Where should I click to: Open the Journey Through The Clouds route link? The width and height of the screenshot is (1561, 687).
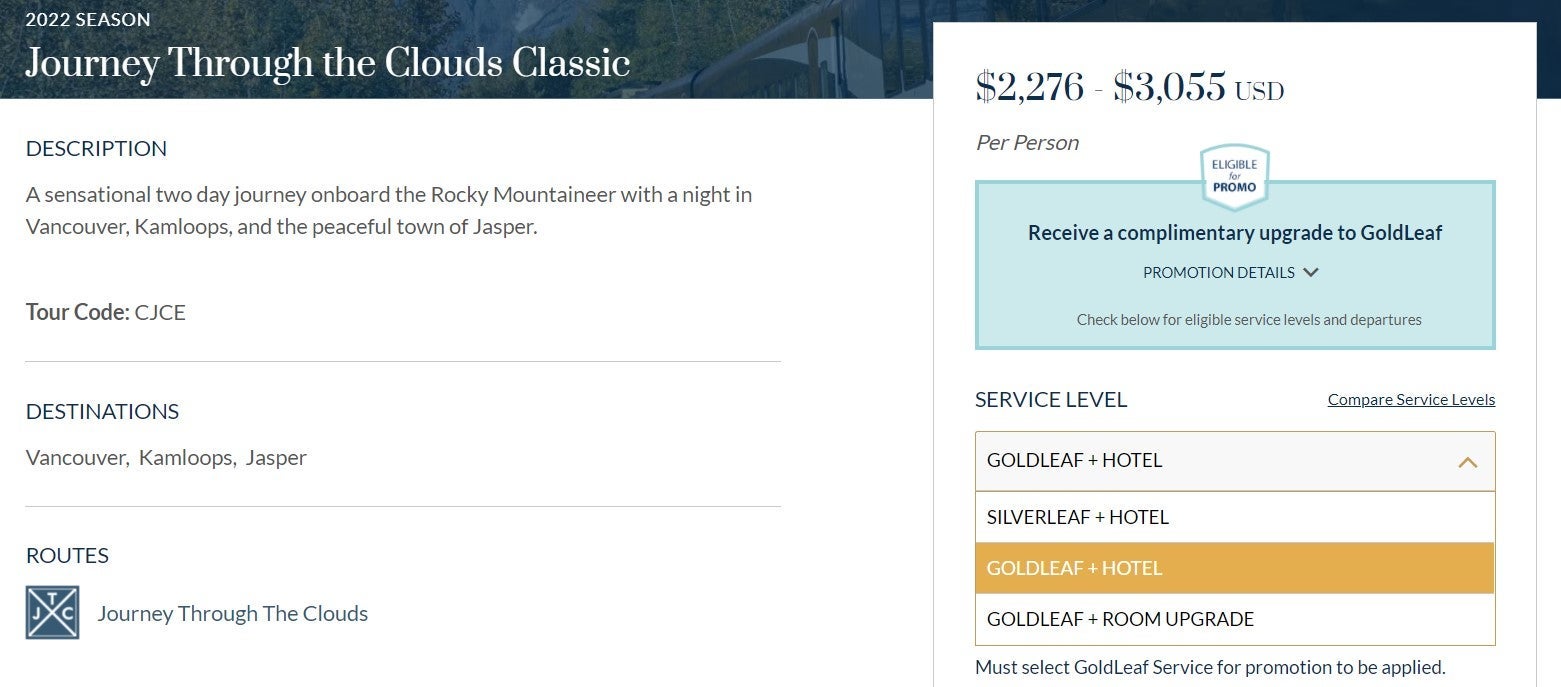click(x=232, y=613)
